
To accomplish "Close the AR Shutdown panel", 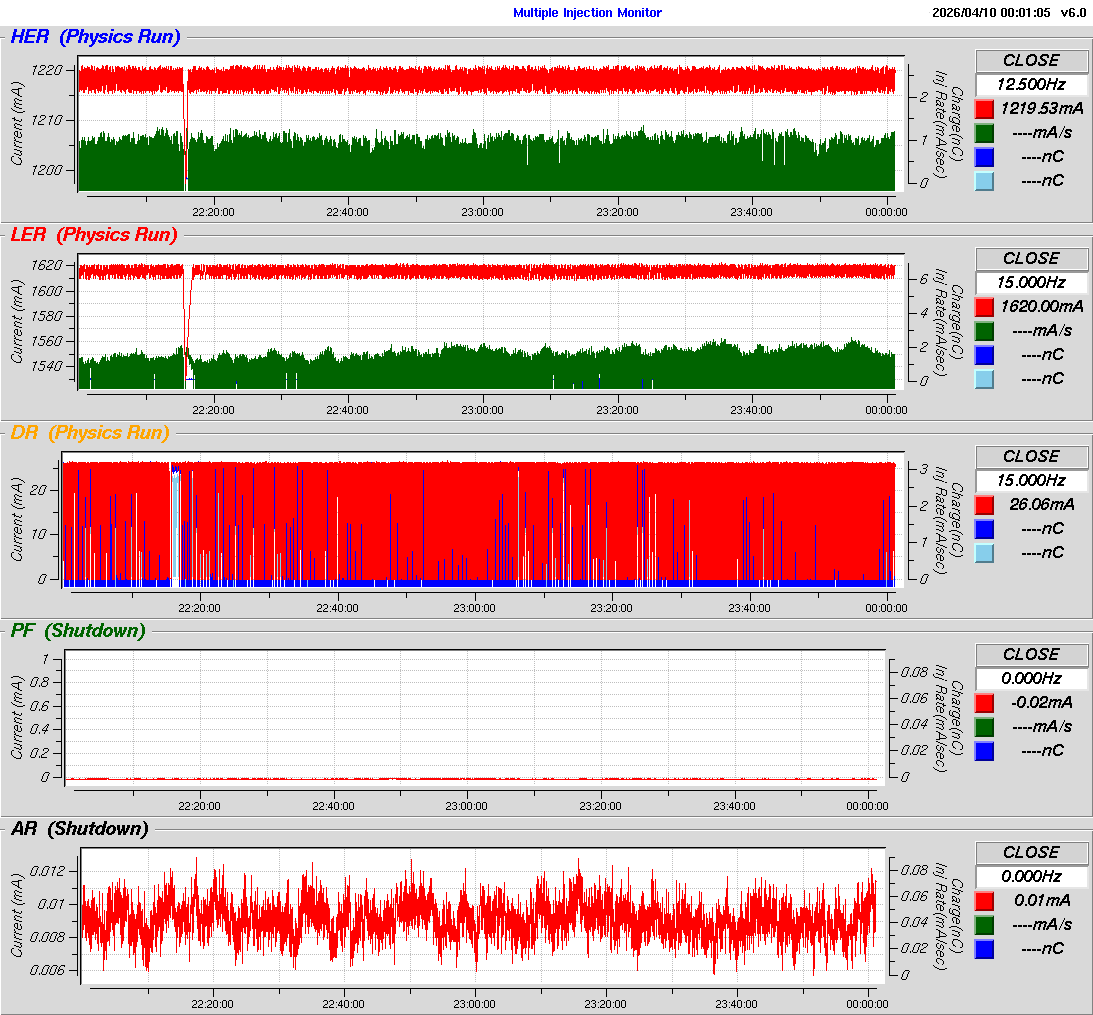I will [1031, 852].
